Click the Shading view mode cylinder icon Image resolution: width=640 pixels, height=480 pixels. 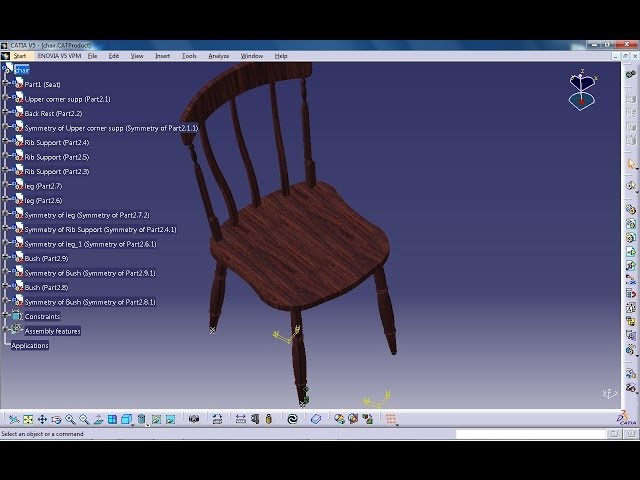(x=141, y=419)
